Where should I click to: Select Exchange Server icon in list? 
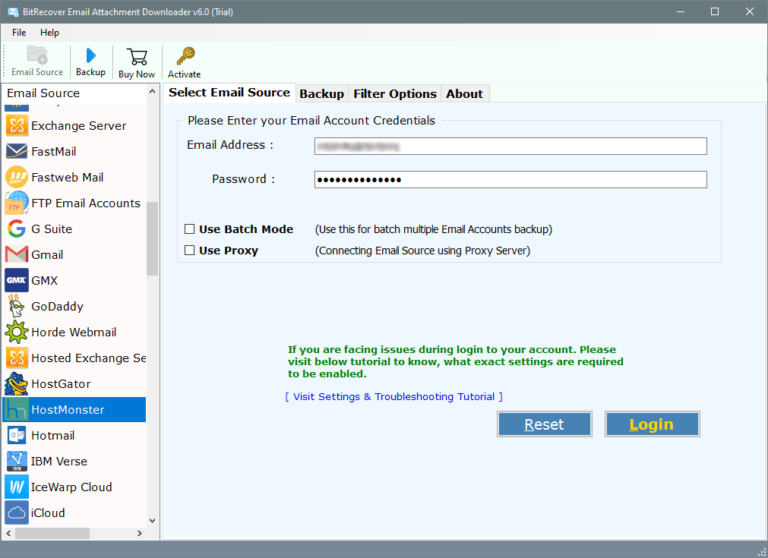17,126
